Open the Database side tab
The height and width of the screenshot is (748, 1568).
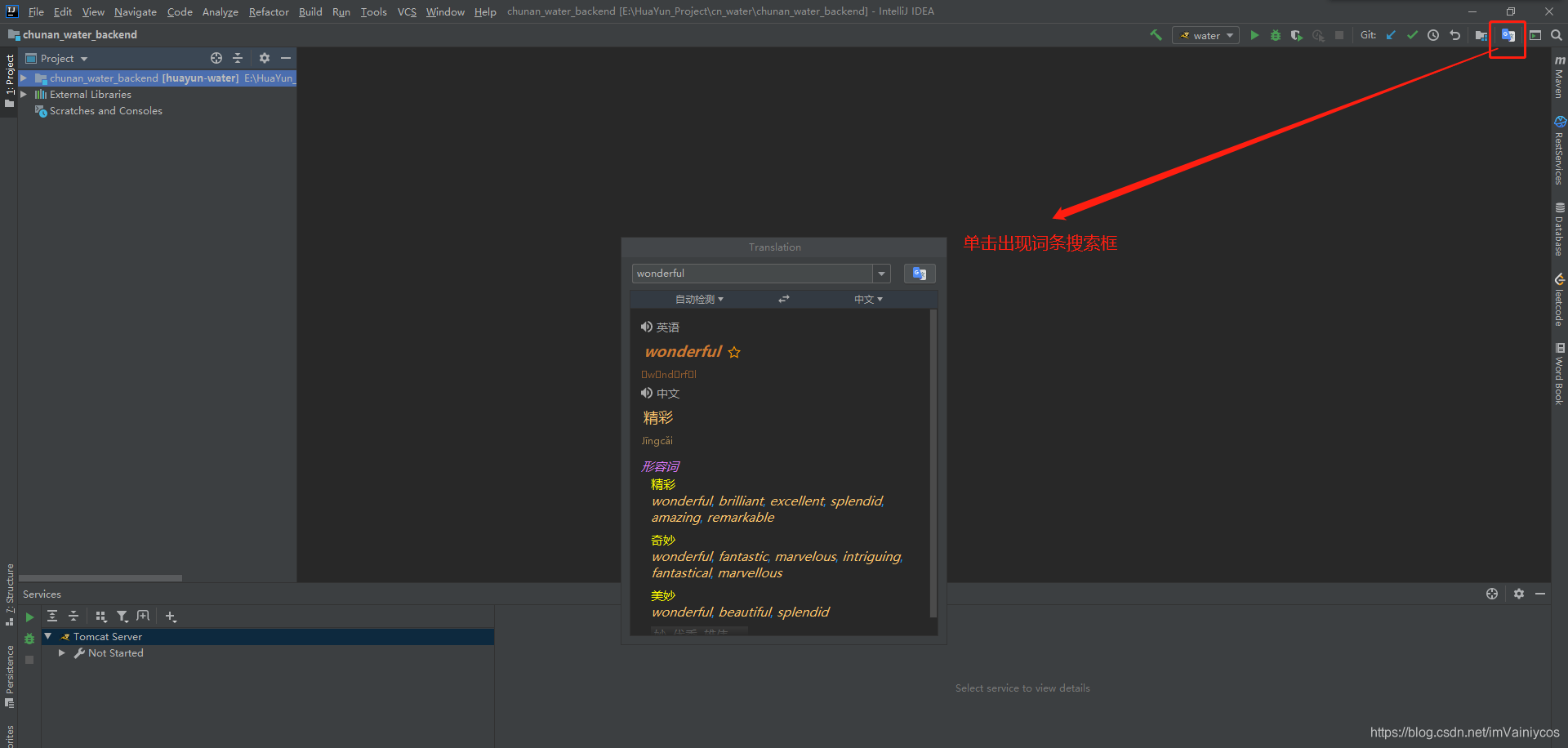[x=1559, y=229]
